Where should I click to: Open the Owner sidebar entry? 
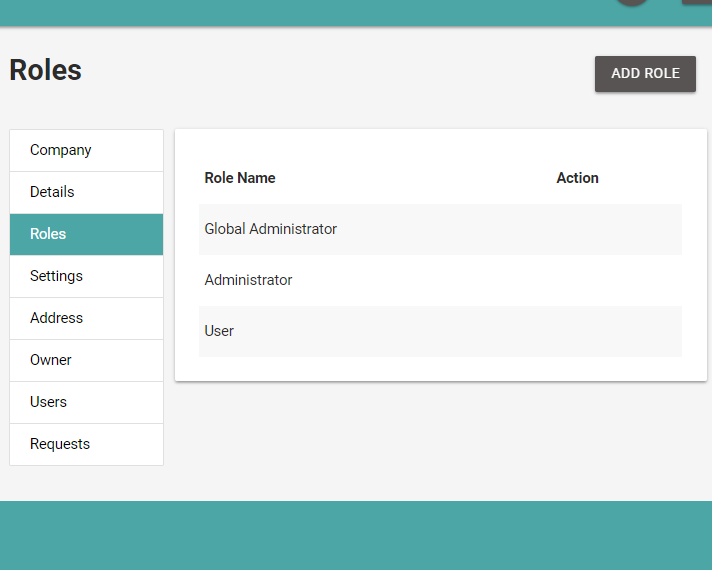coord(86,360)
